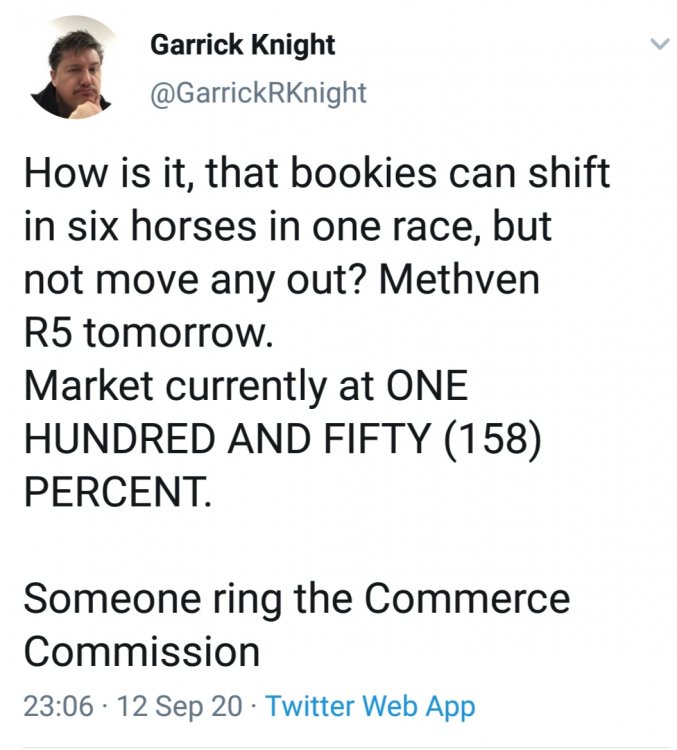Click the Garrick Knight display name
The image size is (677, 750).
click(243, 45)
